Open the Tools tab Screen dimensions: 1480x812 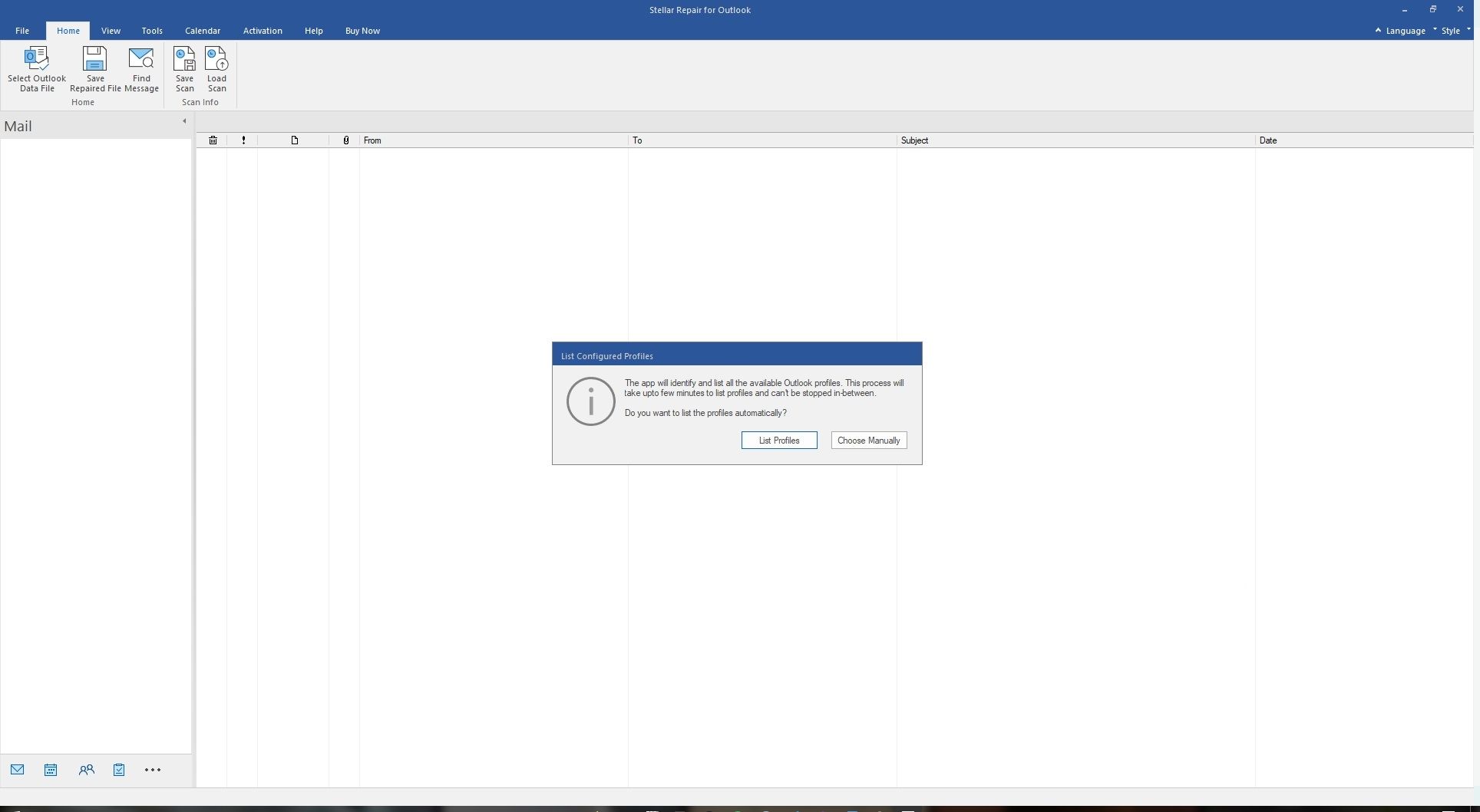[151, 31]
